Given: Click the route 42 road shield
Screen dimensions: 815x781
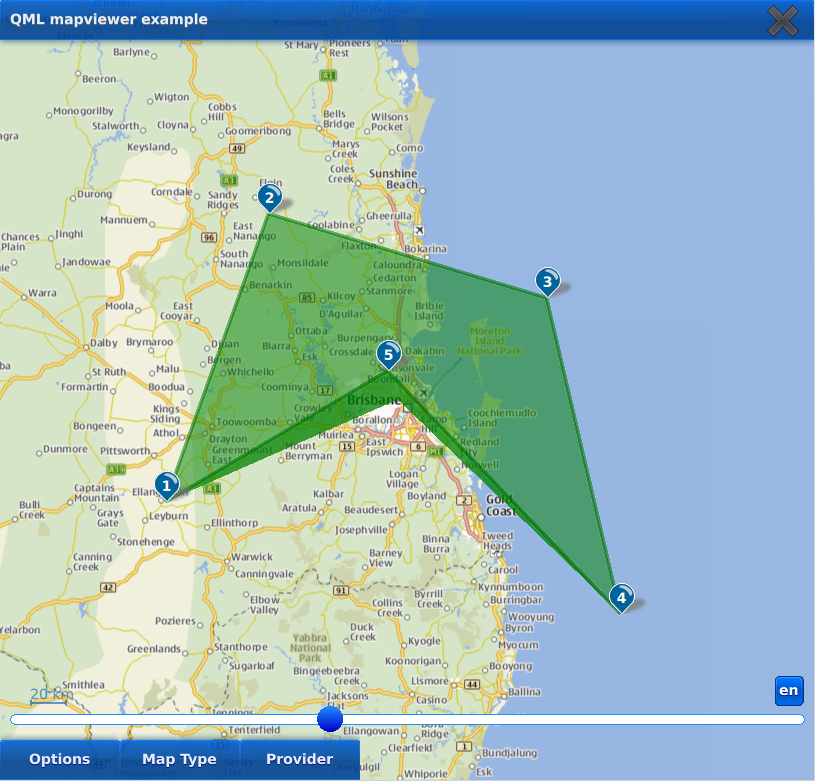Looking at the screenshot, I should click(108, 588).
